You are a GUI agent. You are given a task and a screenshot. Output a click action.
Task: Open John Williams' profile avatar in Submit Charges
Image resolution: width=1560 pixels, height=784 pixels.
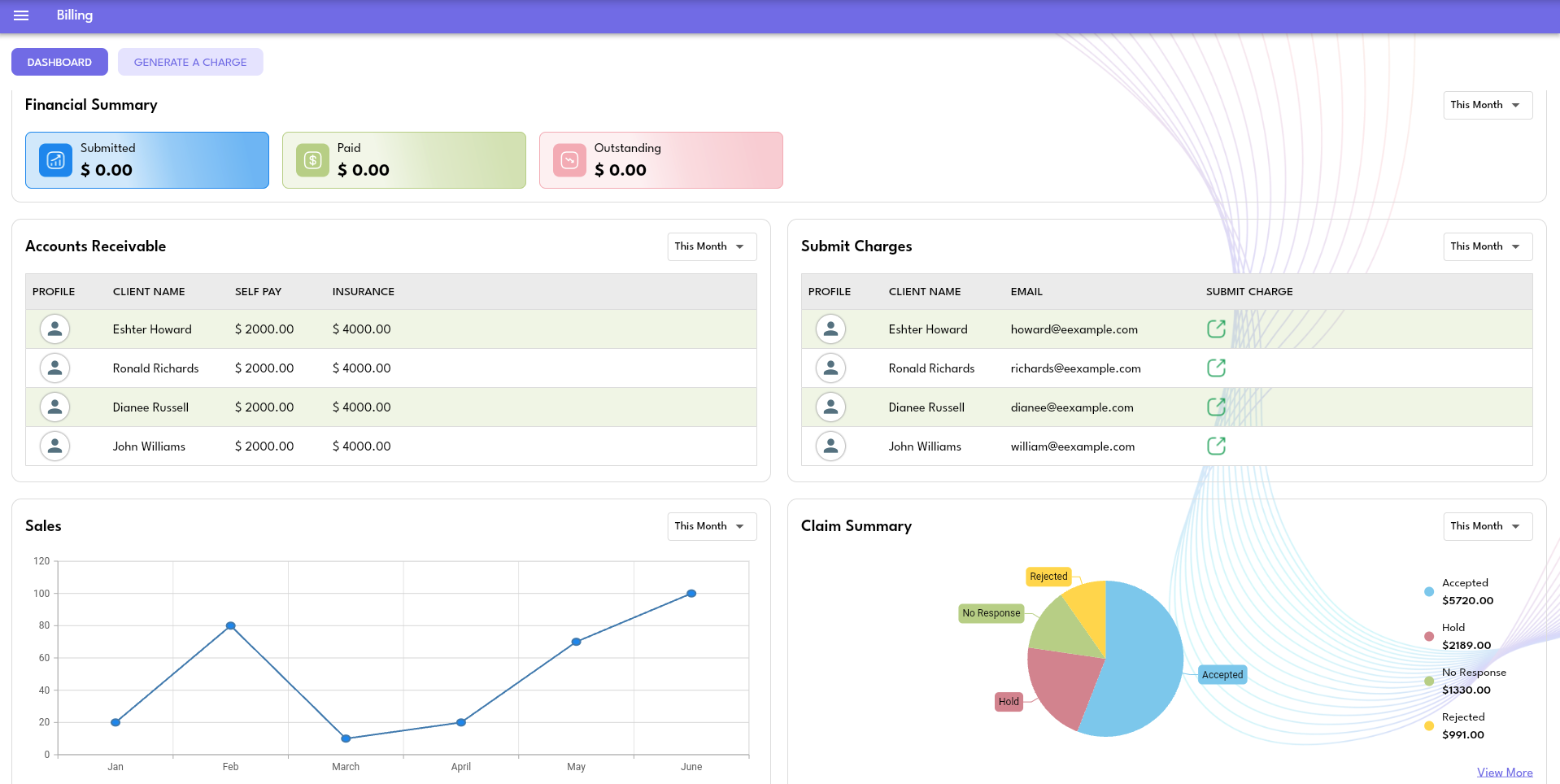[x=830, y=446]
